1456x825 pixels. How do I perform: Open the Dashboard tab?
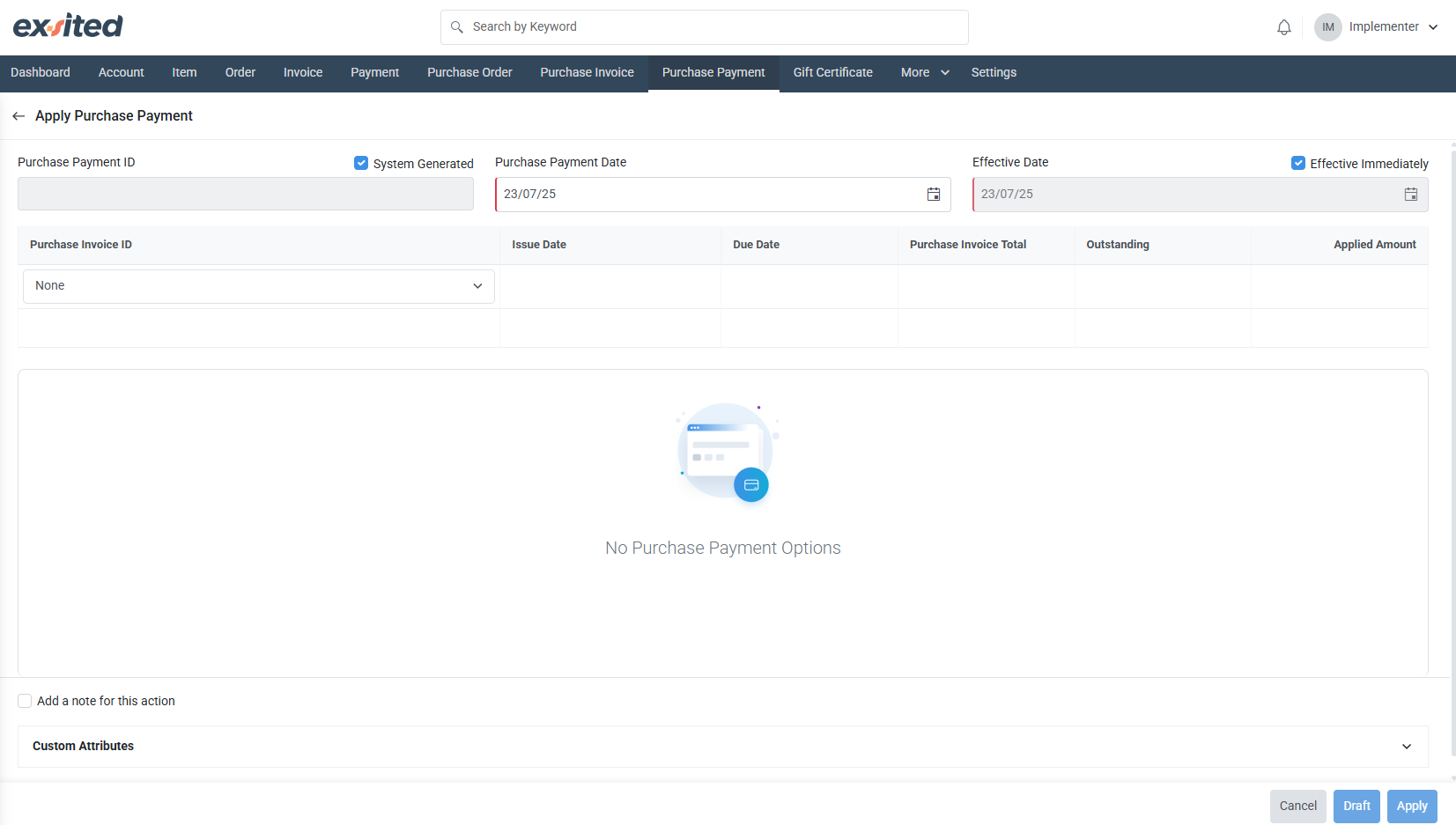(x=41, y=73)
